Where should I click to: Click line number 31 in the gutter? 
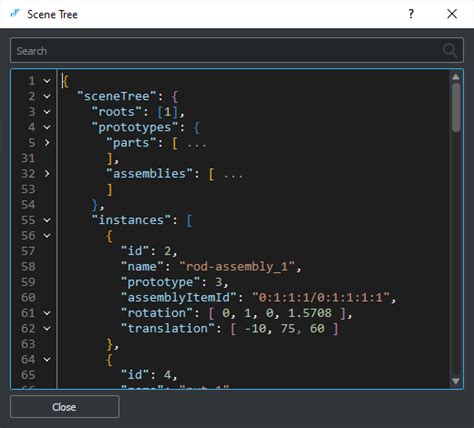click(28, 158)
